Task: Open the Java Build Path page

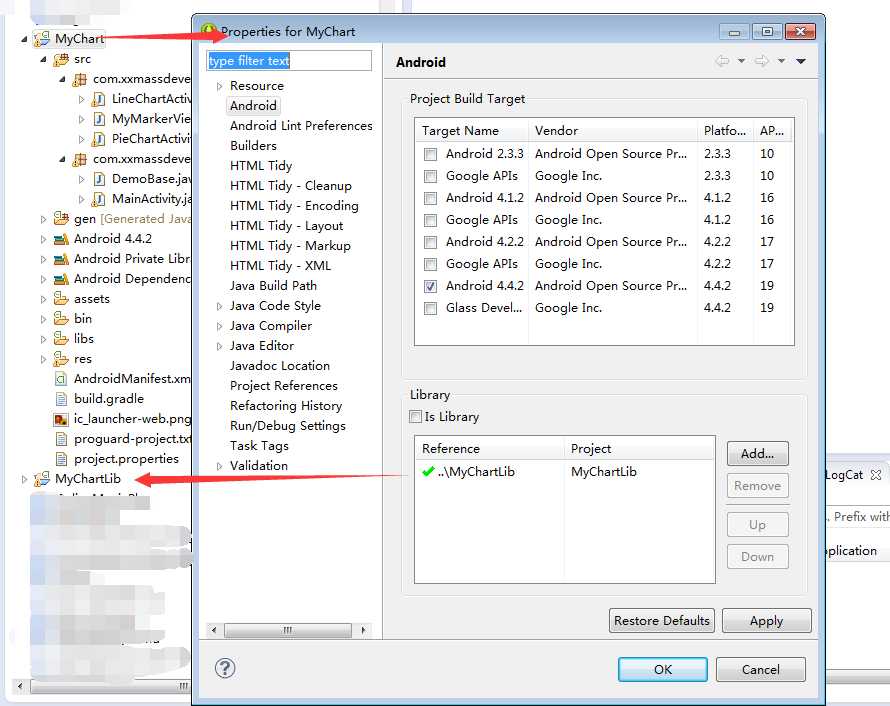Action: coord(273,285)
